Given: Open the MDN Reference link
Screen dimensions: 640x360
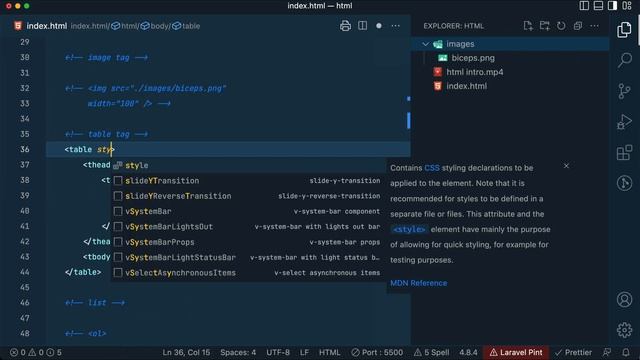Looking at the screenshot, I should point(418,283).
